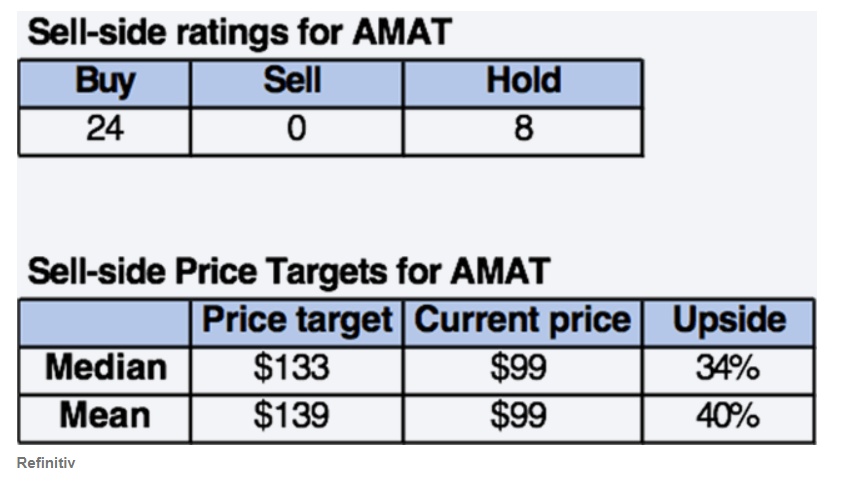Click the Hold count cell showing 8
This screenshot has width=841, height=483.
click(x=522, y=131)
